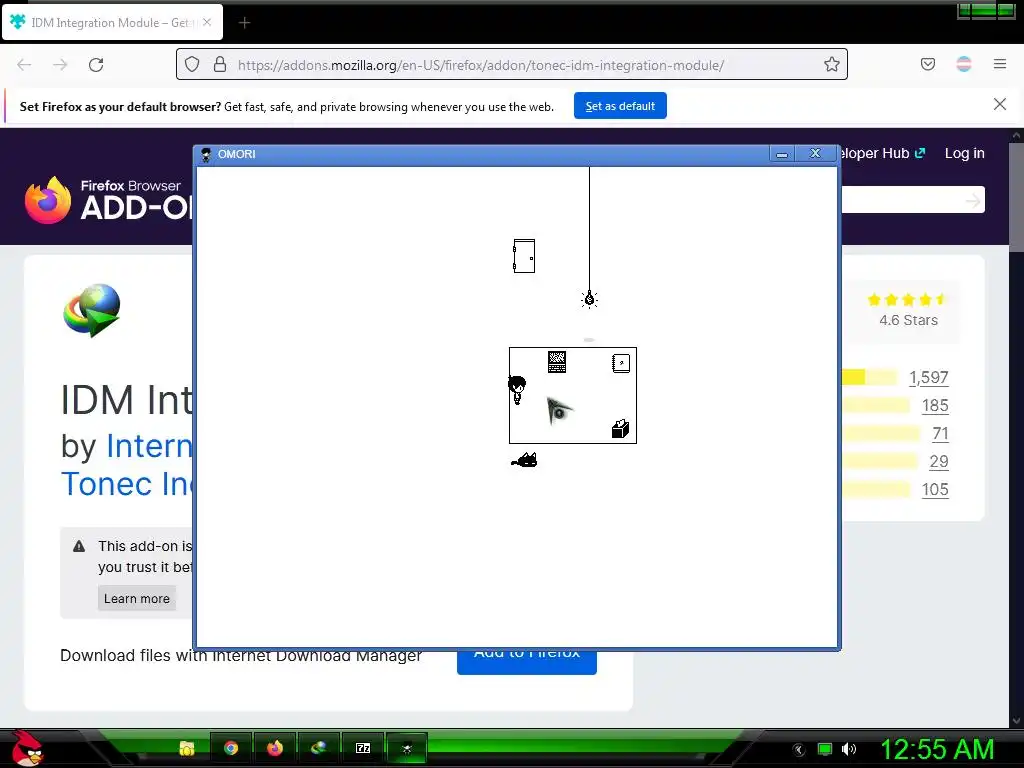Open the Developer Hub link
Screen dimensions: 1024x768
tap(883, 153)
